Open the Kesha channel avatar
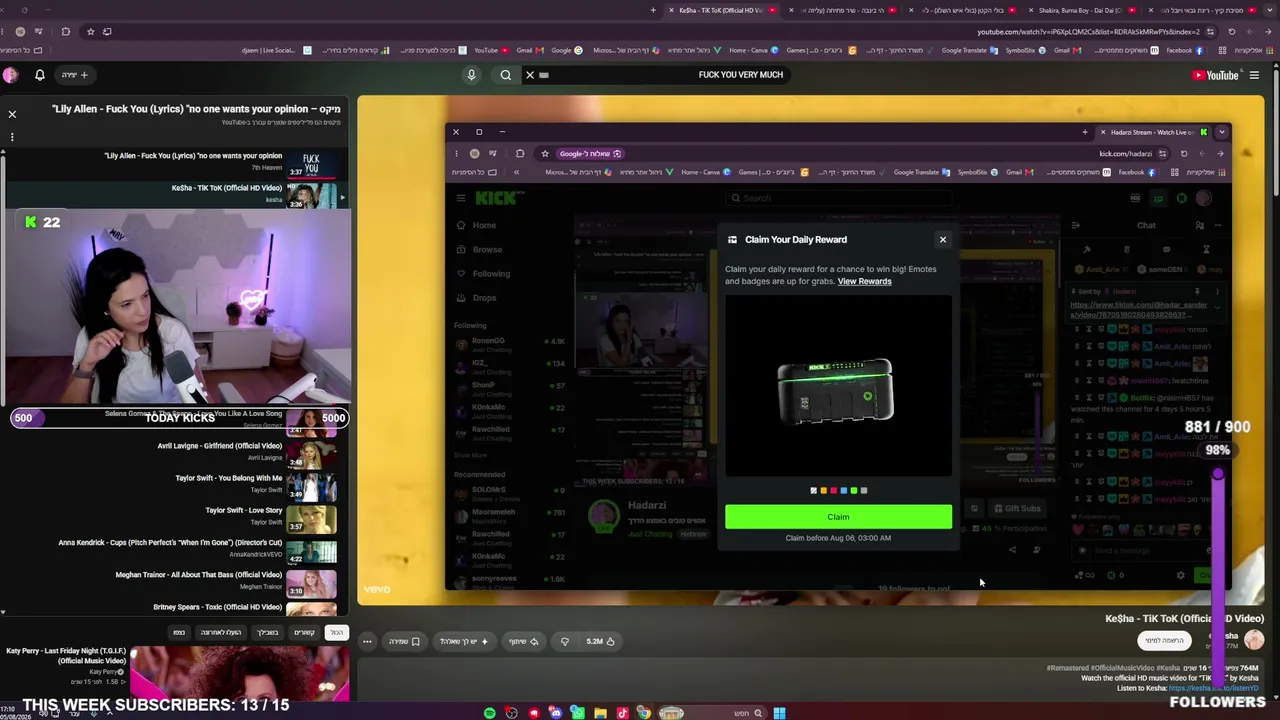This screenshot has height=720, width=1280. click(x=1254, y=640)
